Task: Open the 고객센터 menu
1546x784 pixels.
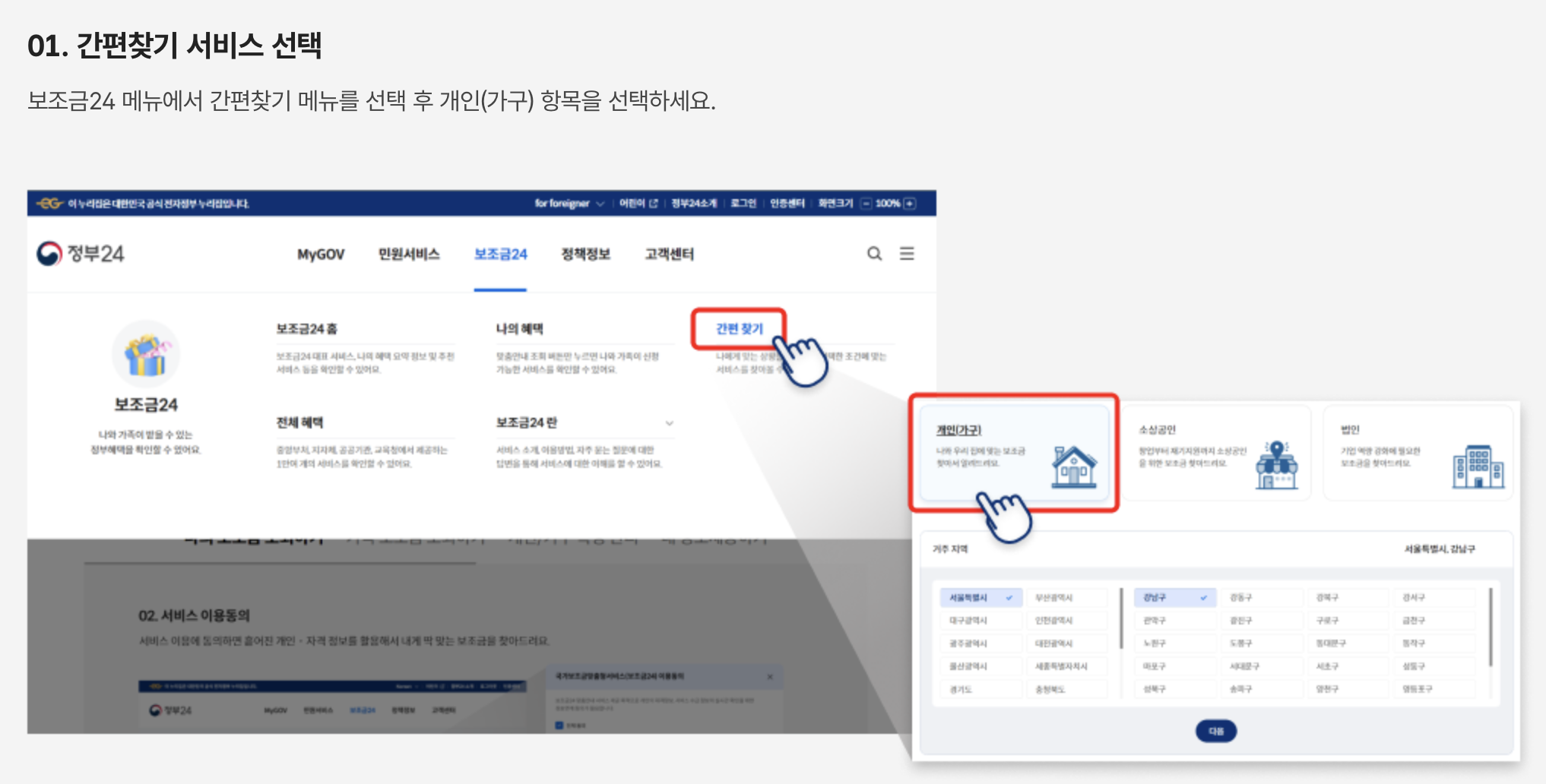Action: pyautogui.click(x=669, y=254)
